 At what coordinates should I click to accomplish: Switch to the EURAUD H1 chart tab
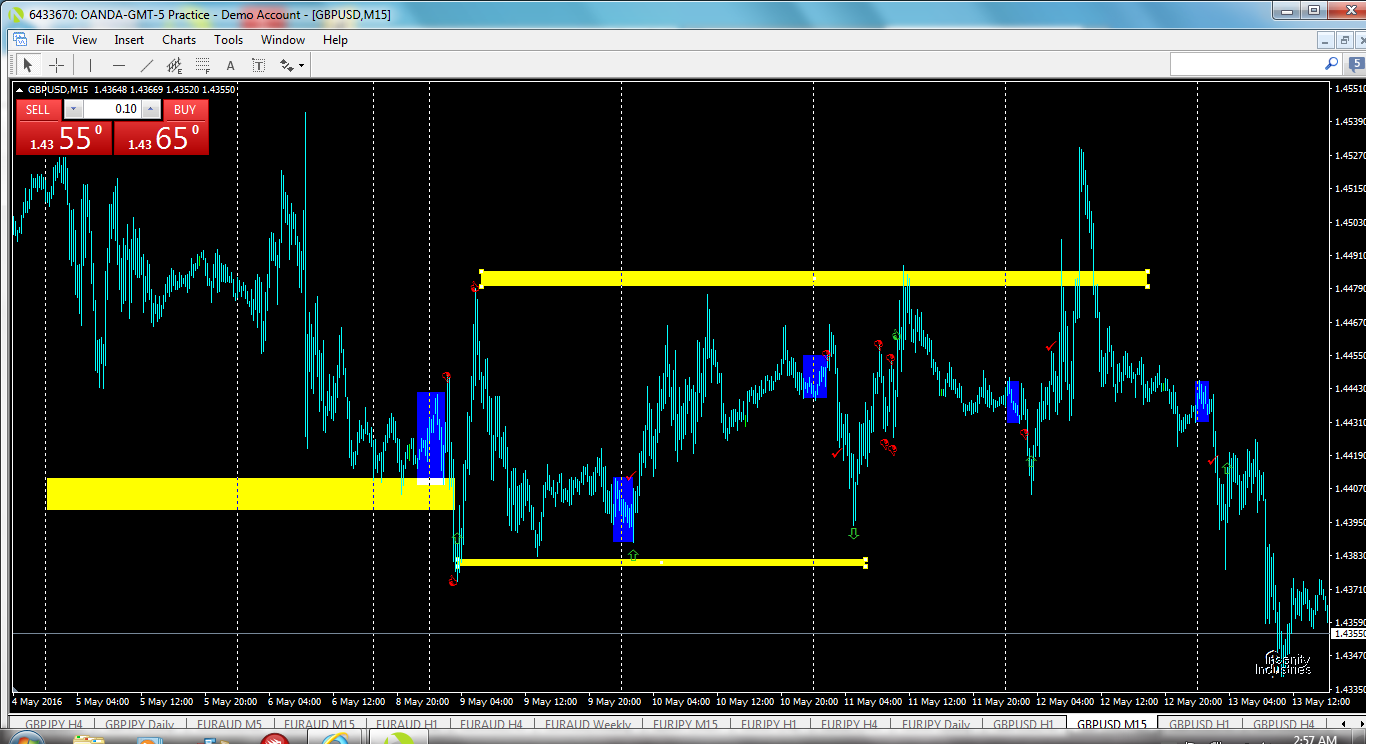point(406,725)
